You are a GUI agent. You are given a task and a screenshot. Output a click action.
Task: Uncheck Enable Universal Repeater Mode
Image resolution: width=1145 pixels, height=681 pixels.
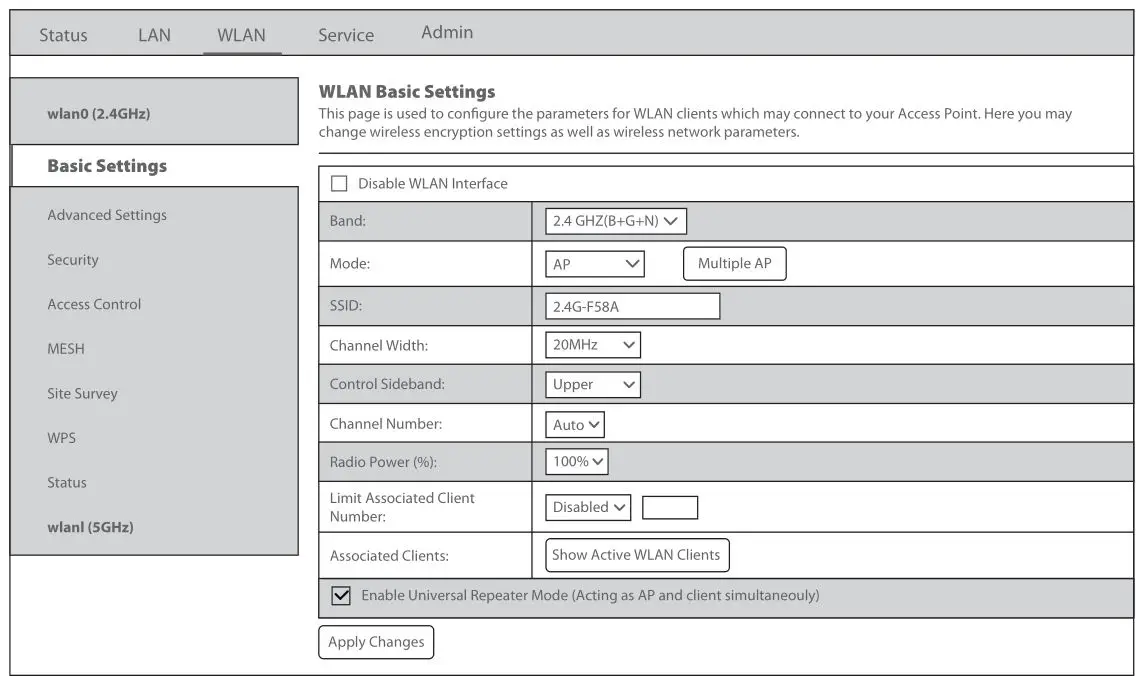pos(339,595)
